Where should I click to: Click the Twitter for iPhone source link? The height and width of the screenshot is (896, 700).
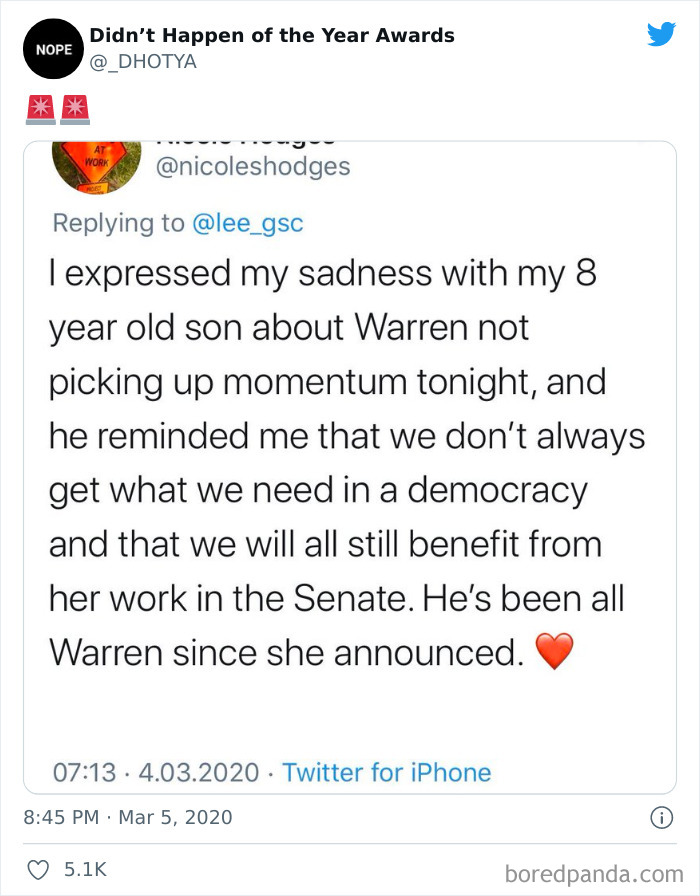point(387,772)
